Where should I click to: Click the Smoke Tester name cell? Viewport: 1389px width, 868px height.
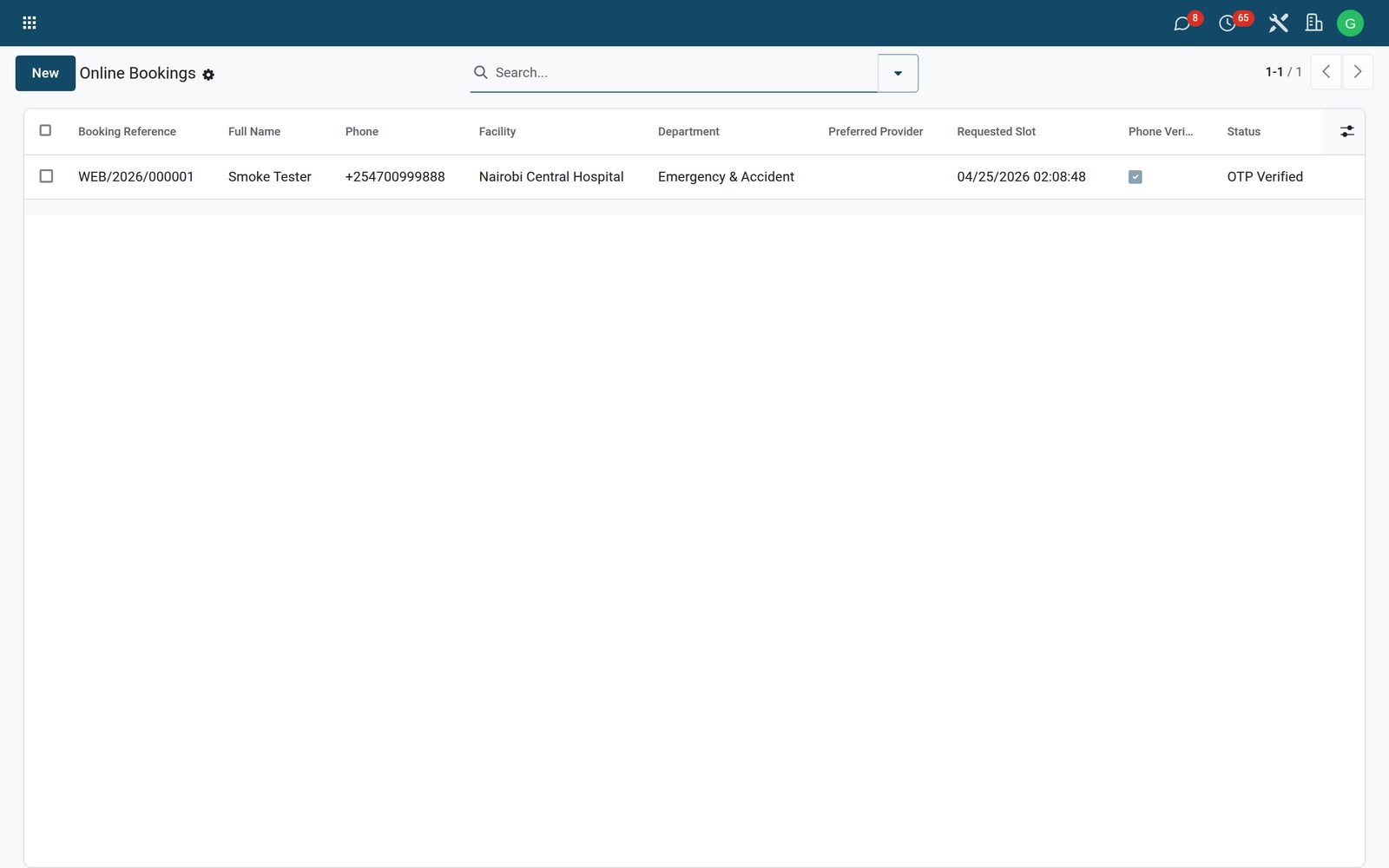269,177
